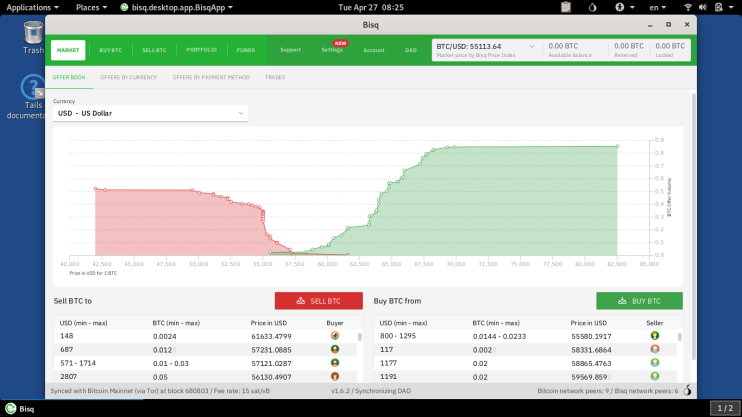Click buyer avatar for 57231.0885 offer
The image size is (742, 417).
click(335, 349)
